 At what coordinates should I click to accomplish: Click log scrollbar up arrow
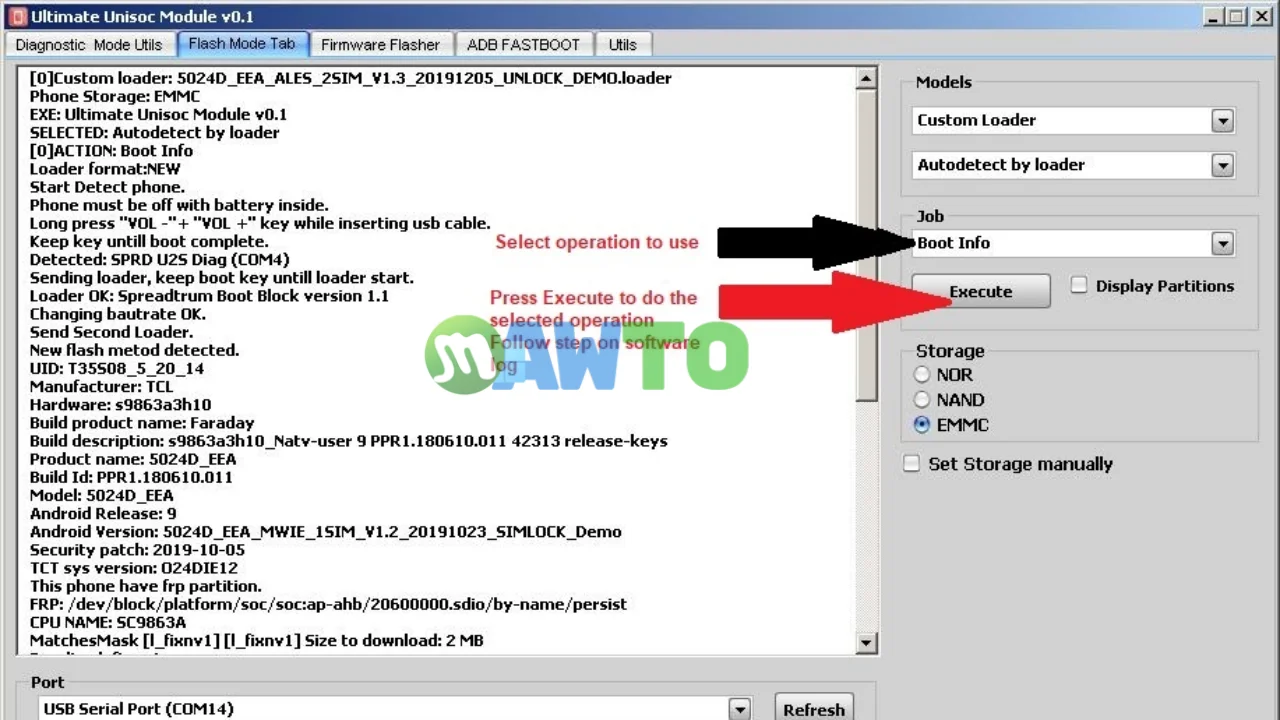point(867,78)
